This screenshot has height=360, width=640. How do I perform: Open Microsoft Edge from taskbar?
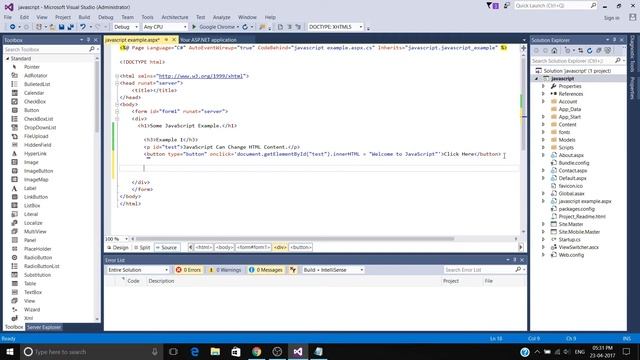195,351
